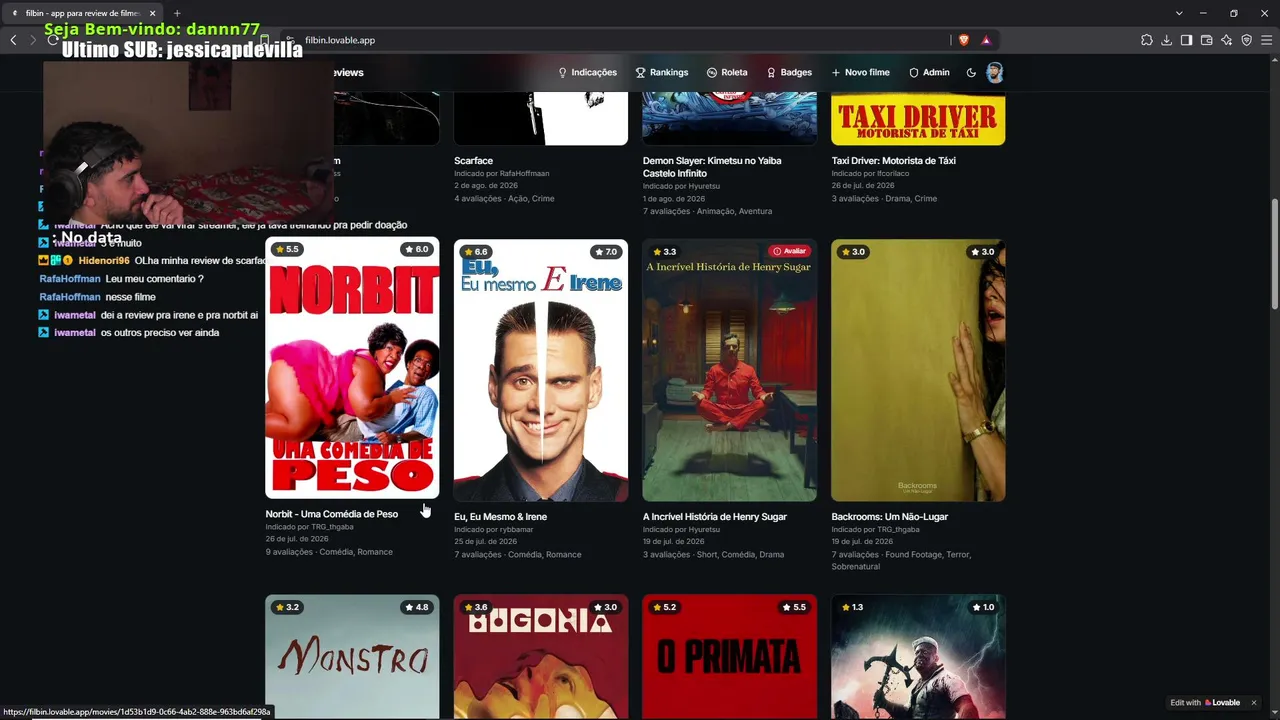Open A Incrível História de Henry Sugar title
This screenshot has width=1280, height=720.
(x=714, y=517)
